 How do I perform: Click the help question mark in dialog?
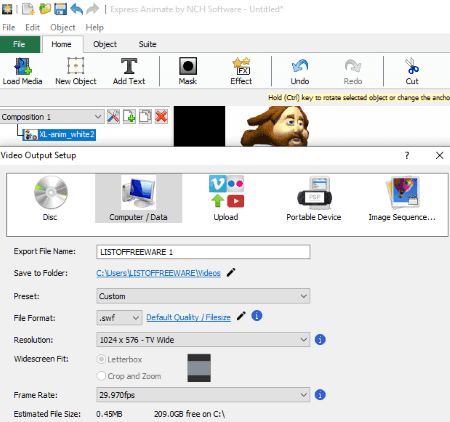click(x=407, y=155)
